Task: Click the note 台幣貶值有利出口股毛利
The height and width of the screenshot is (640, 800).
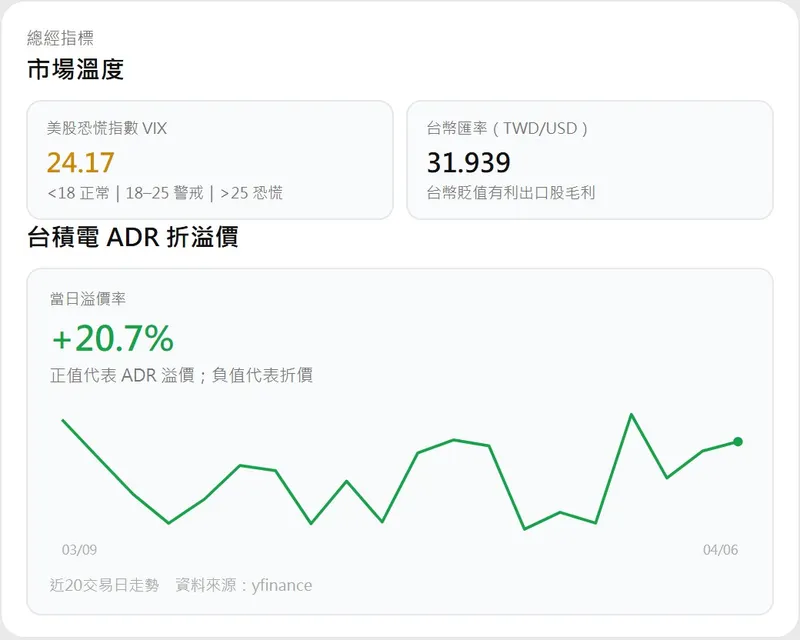Action: (511, 193)
